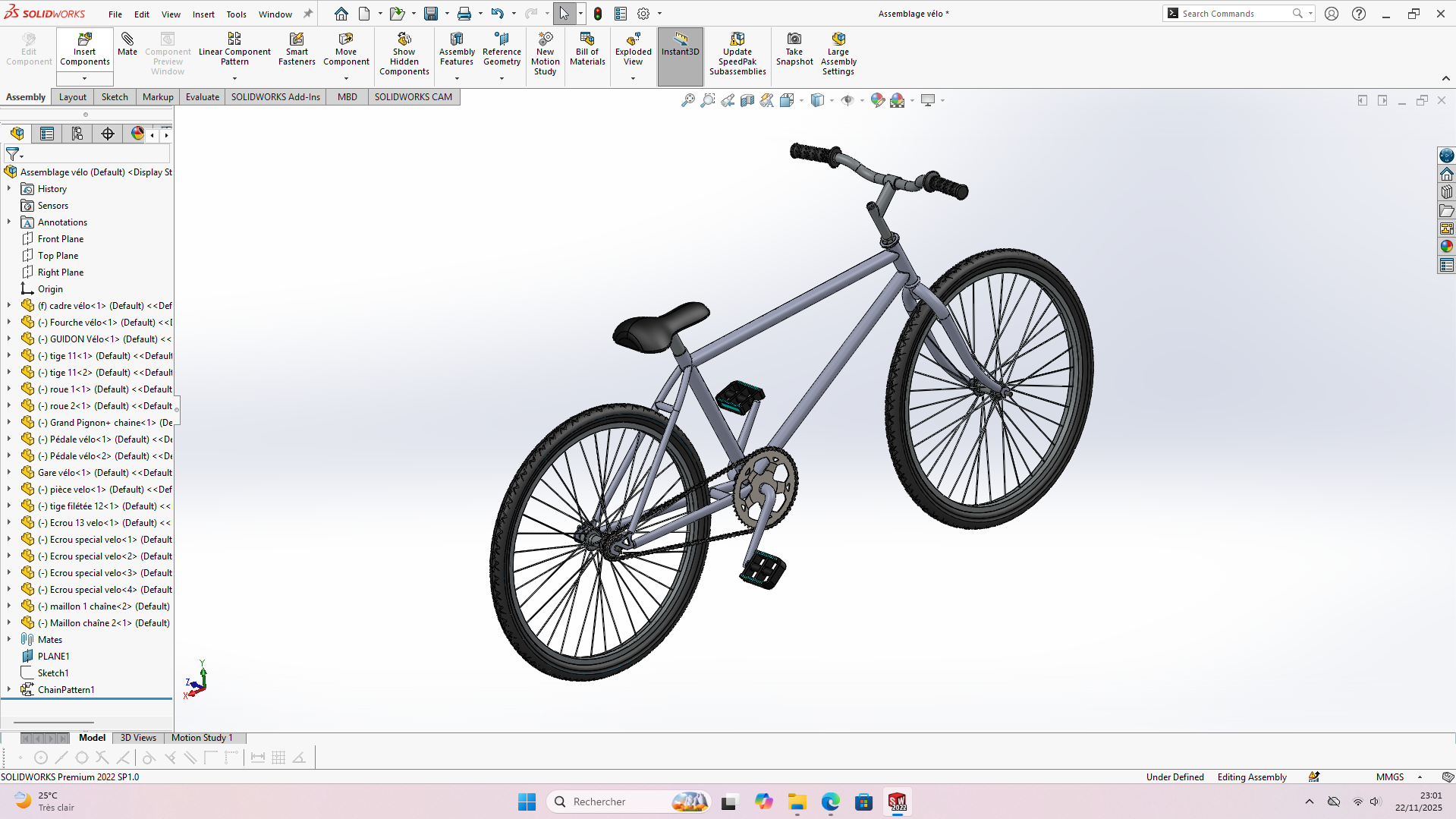
Task: Take Snapshot of the assembly
Action: pyautogui.click(x=794, y=49)
